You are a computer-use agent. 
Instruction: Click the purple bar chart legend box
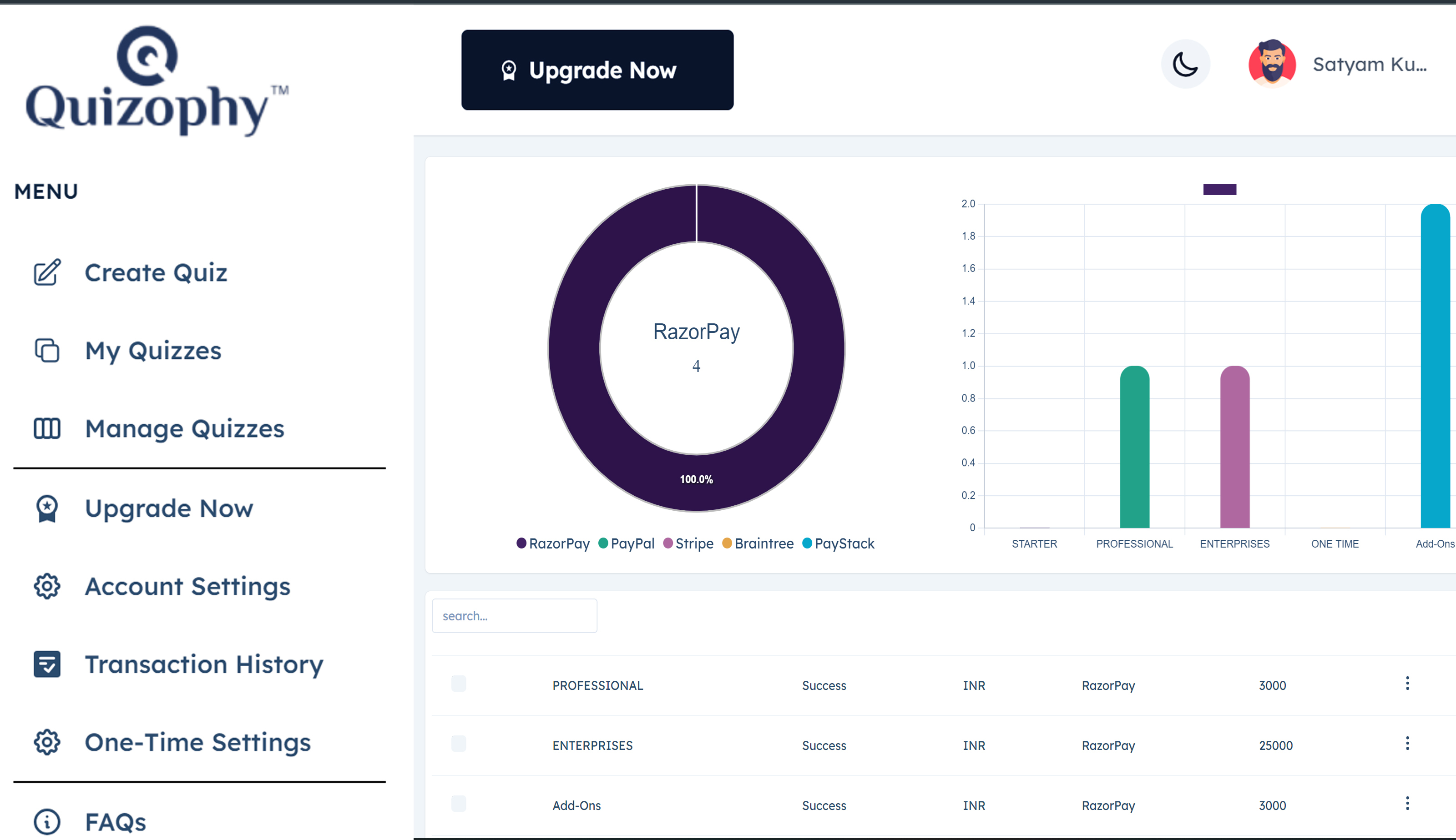[1219, 189]
